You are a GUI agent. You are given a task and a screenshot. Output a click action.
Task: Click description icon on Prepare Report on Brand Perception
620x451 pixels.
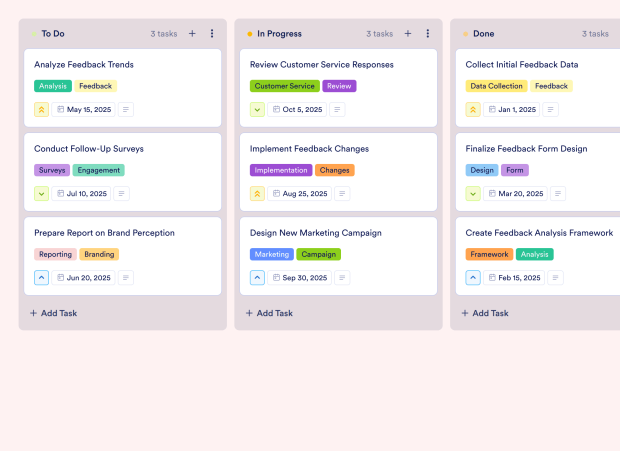click(x=126, y=278)
